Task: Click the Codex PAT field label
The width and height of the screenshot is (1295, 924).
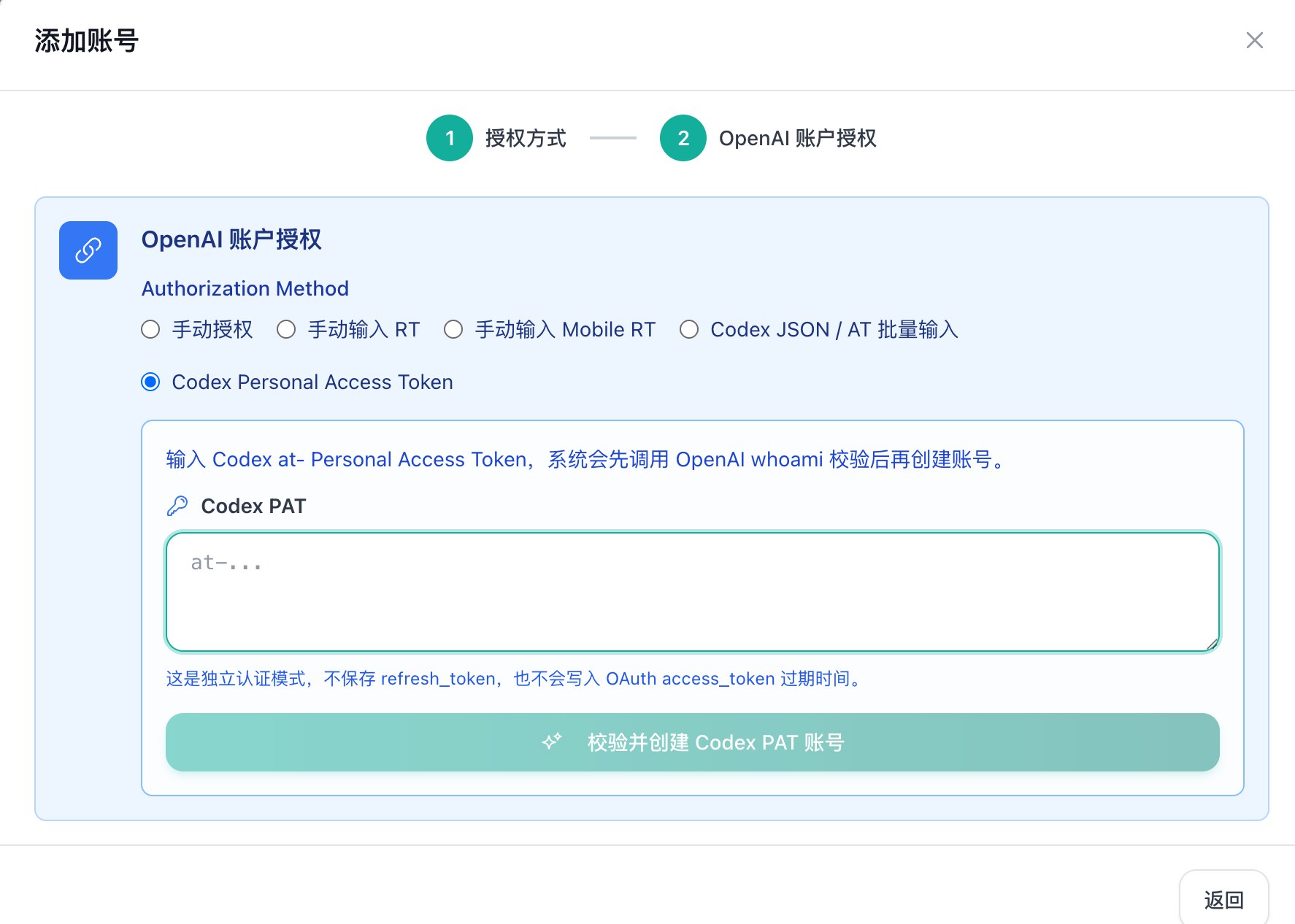Action: pos(253,506)
